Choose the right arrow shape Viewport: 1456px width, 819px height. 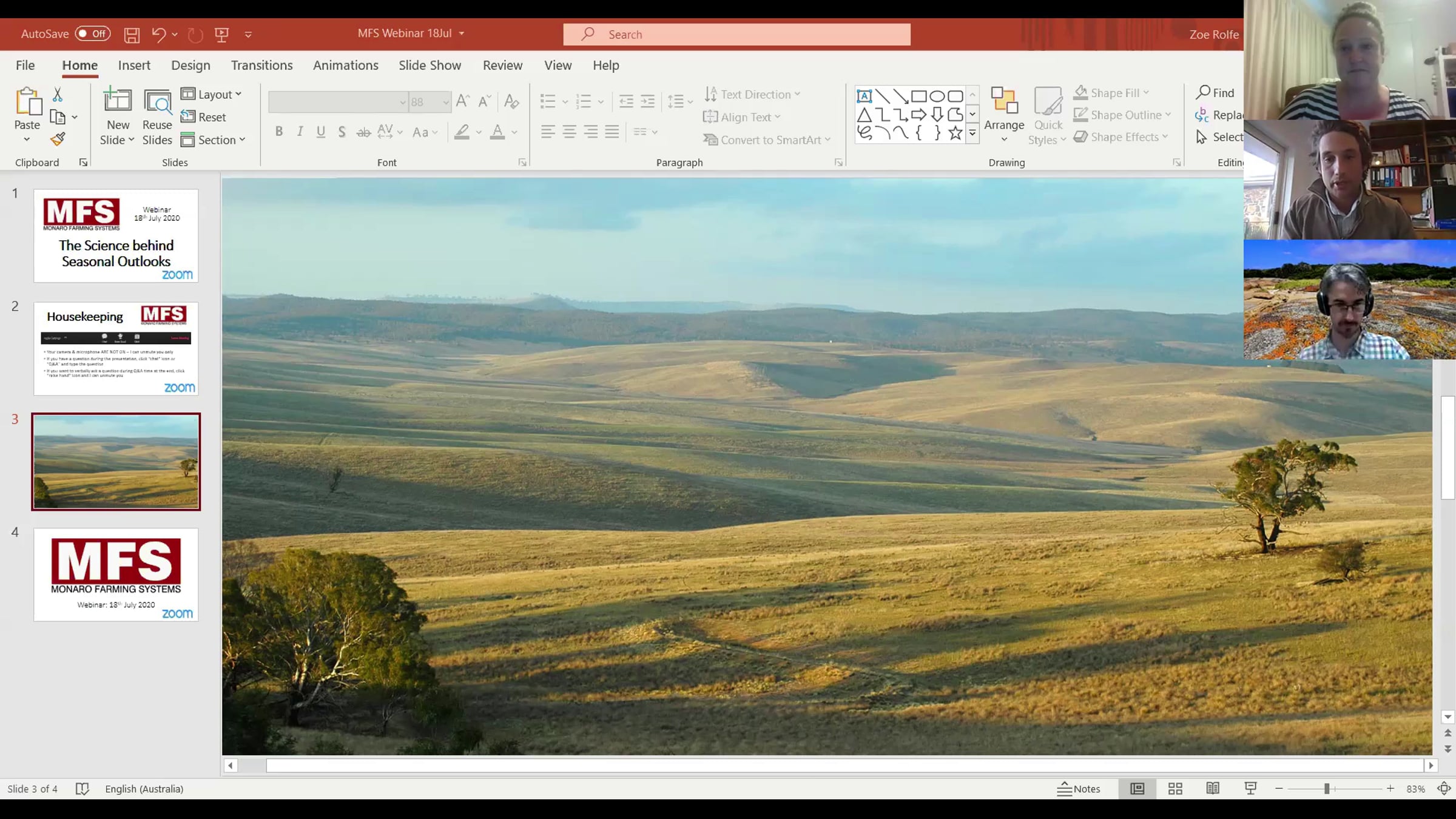coord(919,114)
